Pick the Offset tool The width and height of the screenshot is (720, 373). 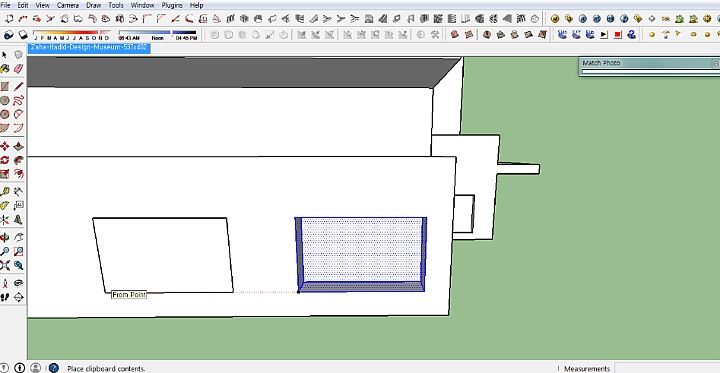coord(18,174)
